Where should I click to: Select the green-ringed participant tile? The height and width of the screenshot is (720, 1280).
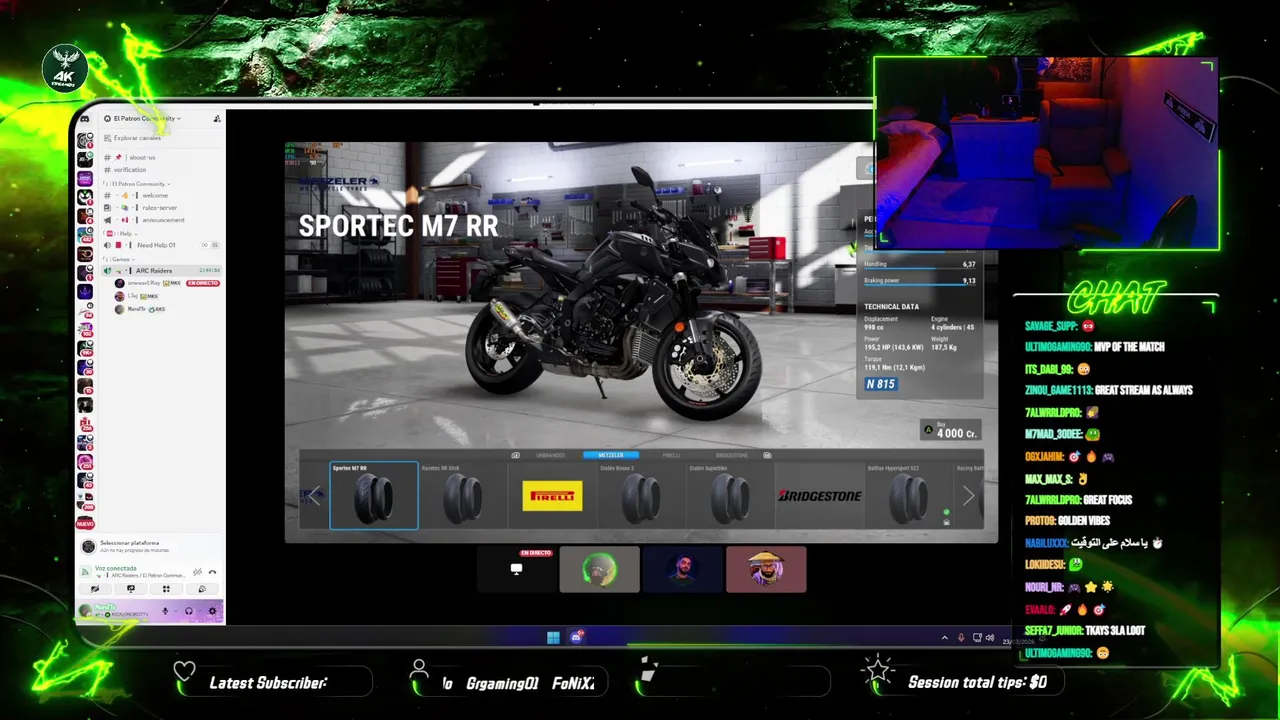[600, 569]
